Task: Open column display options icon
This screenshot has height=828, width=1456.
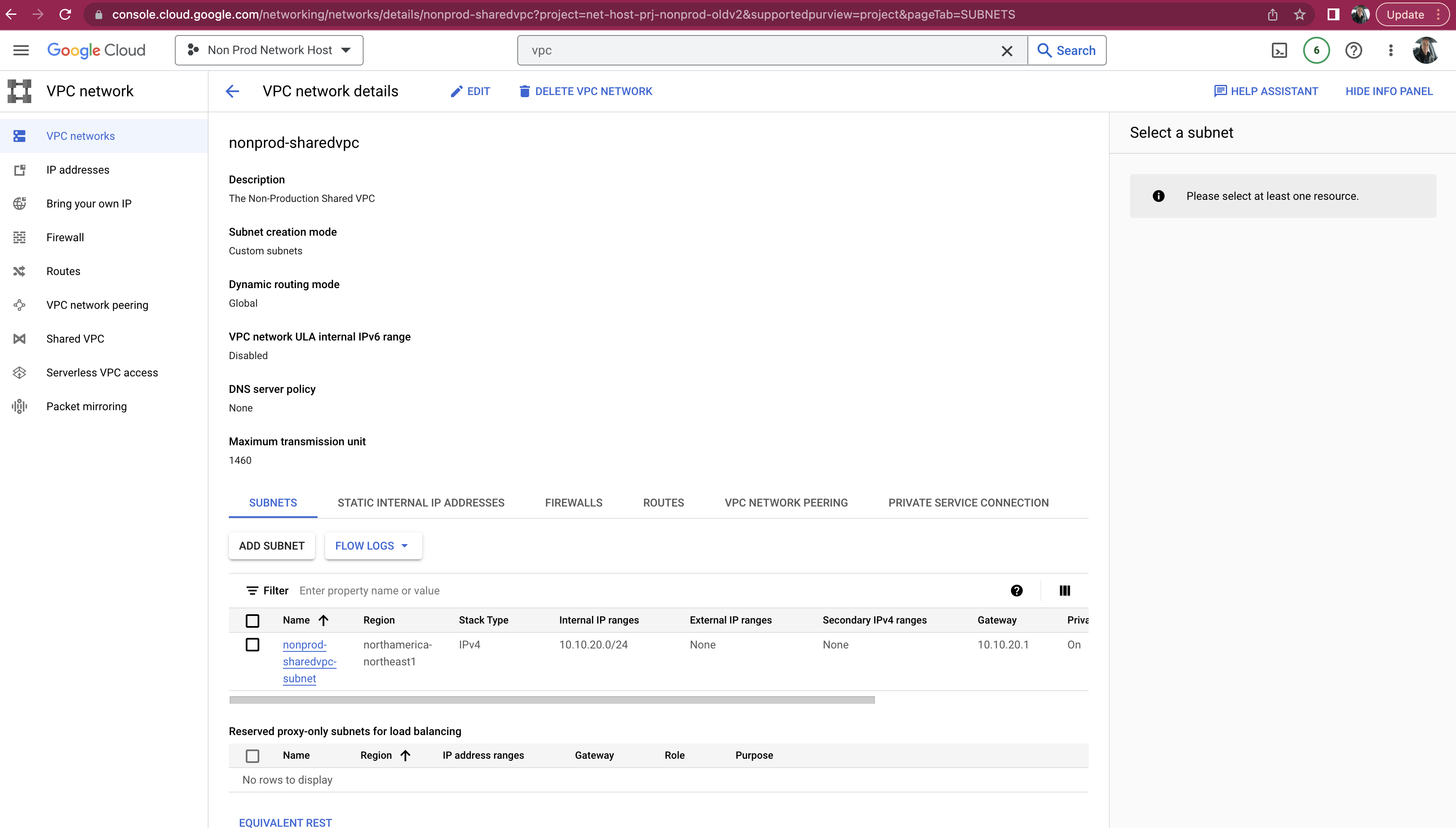Action: pyautogui.click(x=1065, y=590)
